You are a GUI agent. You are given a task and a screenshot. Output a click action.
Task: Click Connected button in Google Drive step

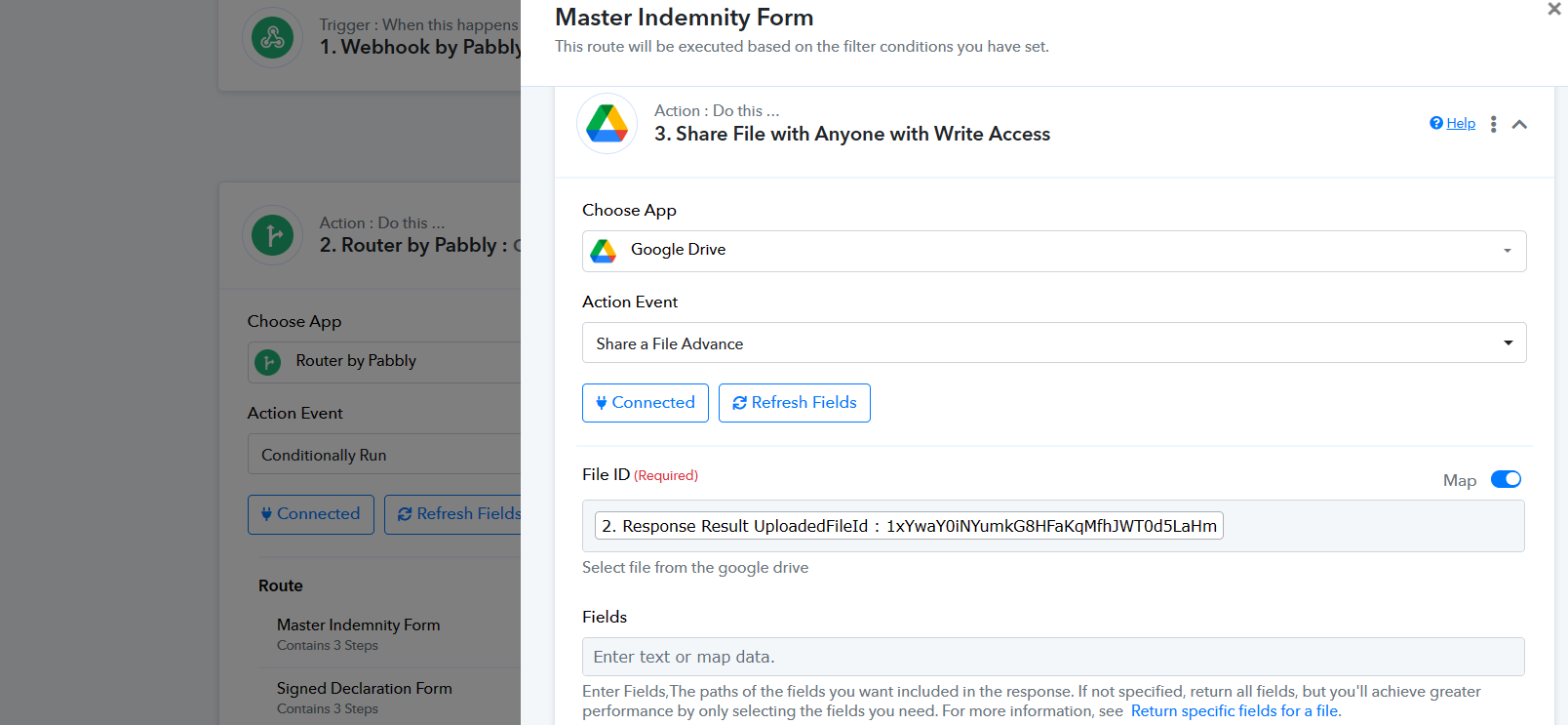(x=646, y=403)
